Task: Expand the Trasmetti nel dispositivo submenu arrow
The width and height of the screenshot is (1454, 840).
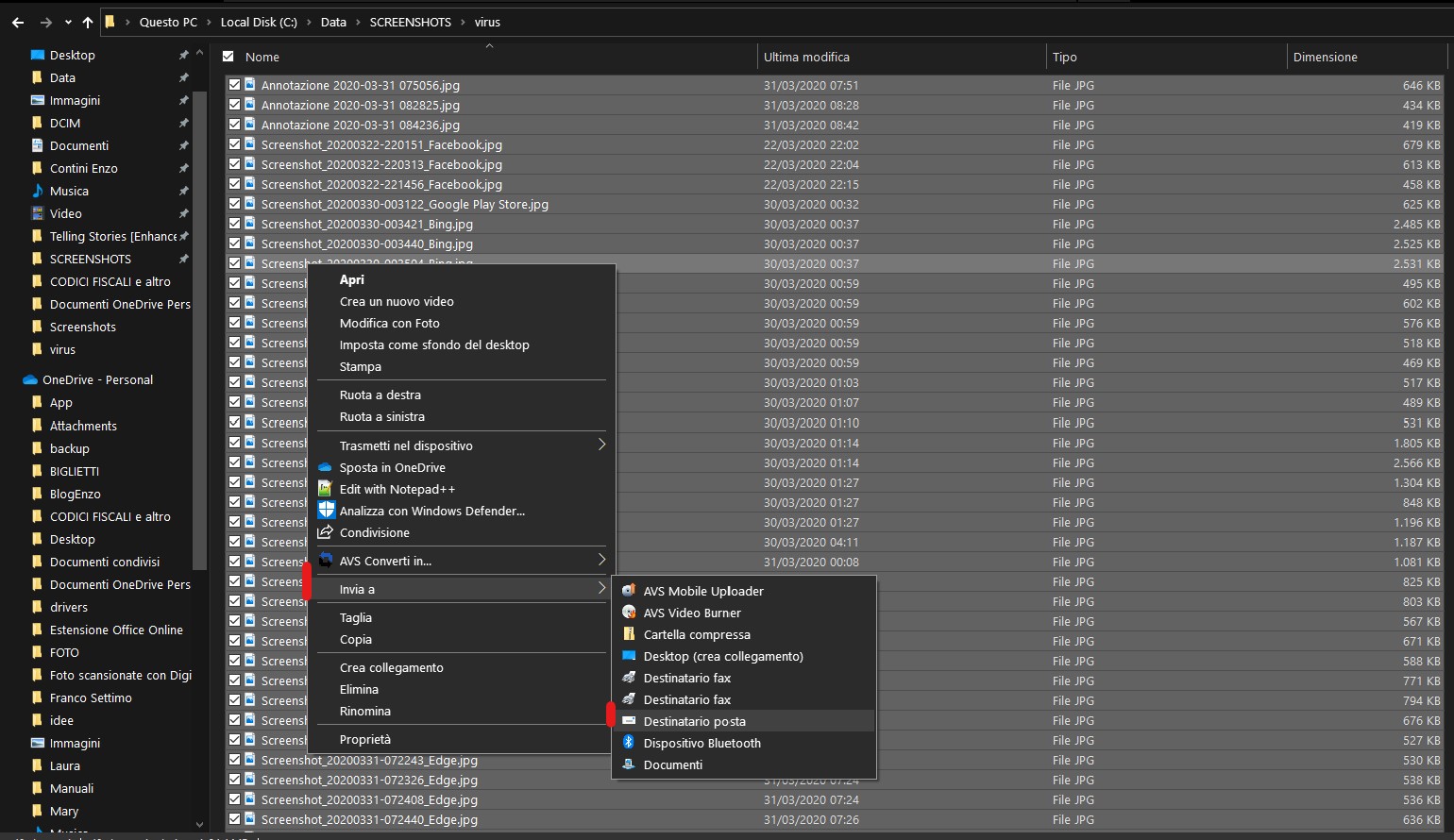Action: click(601, 445)
